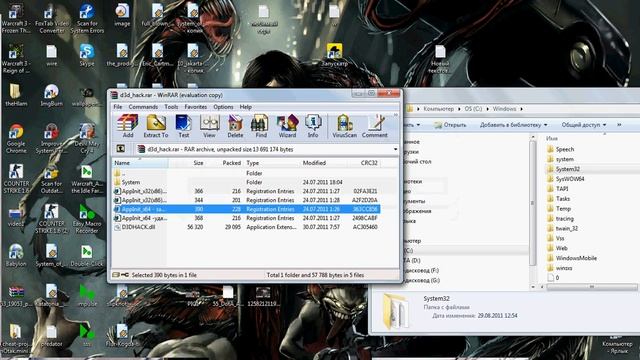The image size is (640, 360).
Task: Sort archive list by Name column
Action: pyautogui.click(x=140, y=163)
